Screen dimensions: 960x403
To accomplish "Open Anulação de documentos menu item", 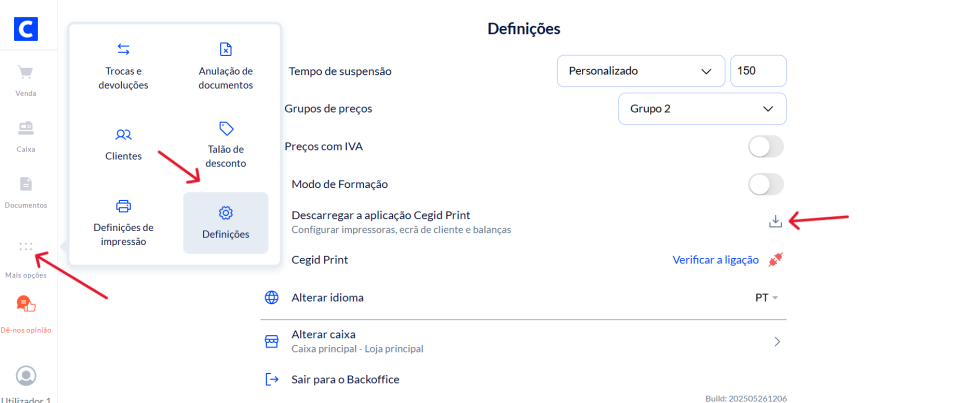I will [x=226, y=66].
